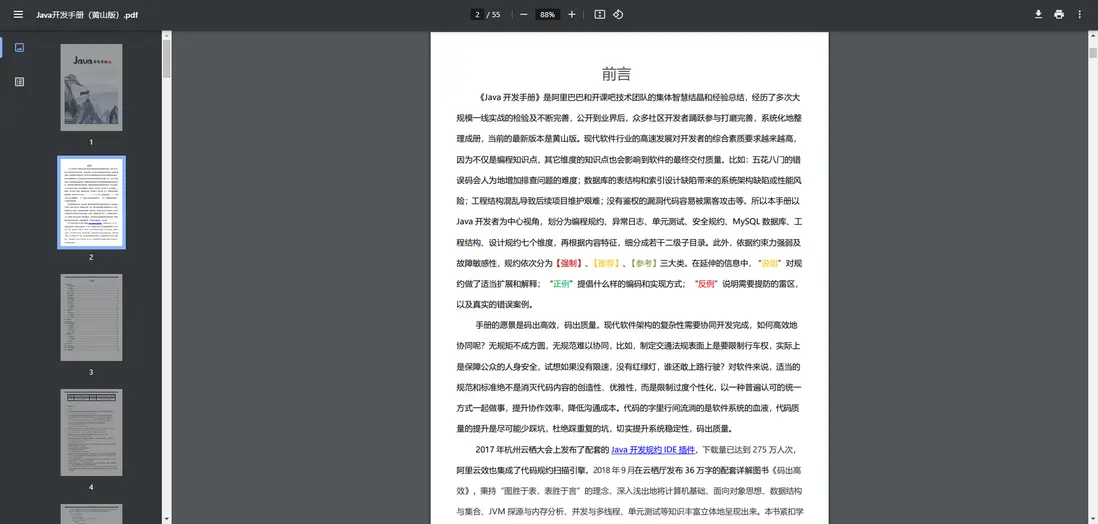Image resolution: width=1098 pixels, height=524 pixels.
Task: Click the red 反例 text
Action: [705, 284]
